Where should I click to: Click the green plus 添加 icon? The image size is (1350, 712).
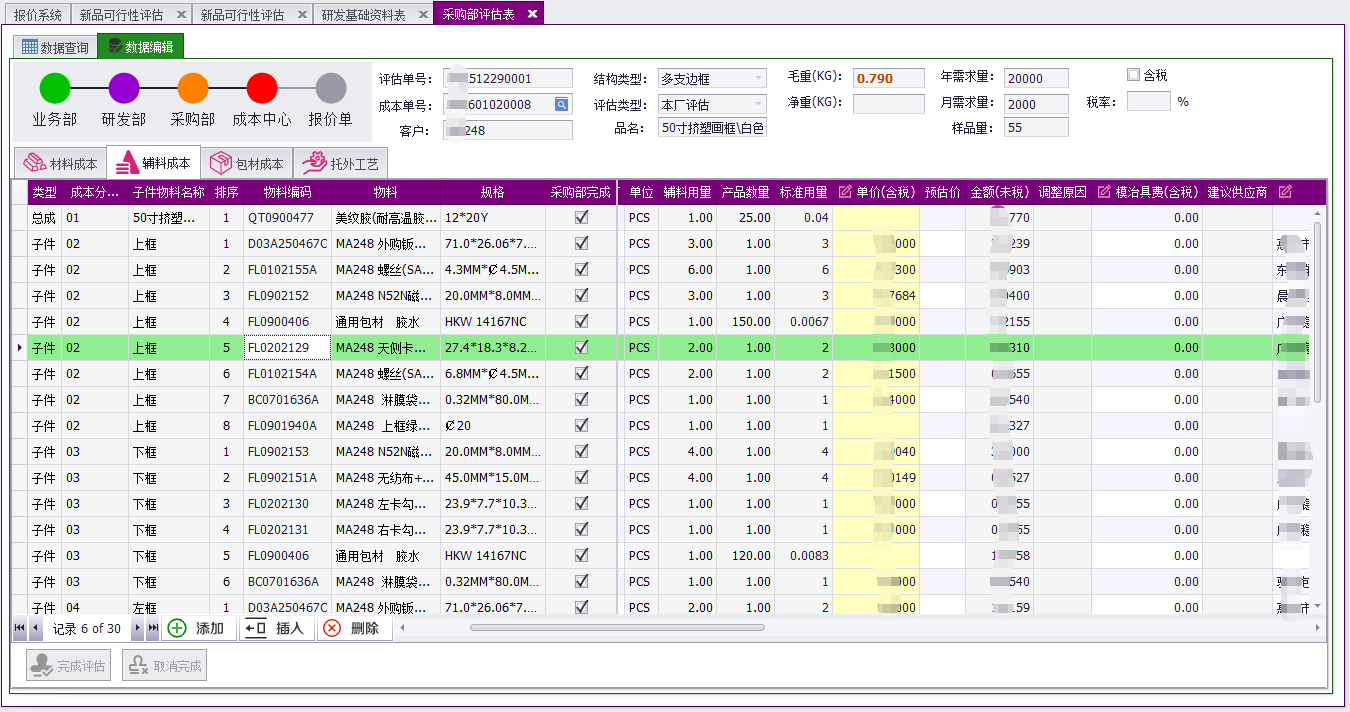[x=177, y=628]
